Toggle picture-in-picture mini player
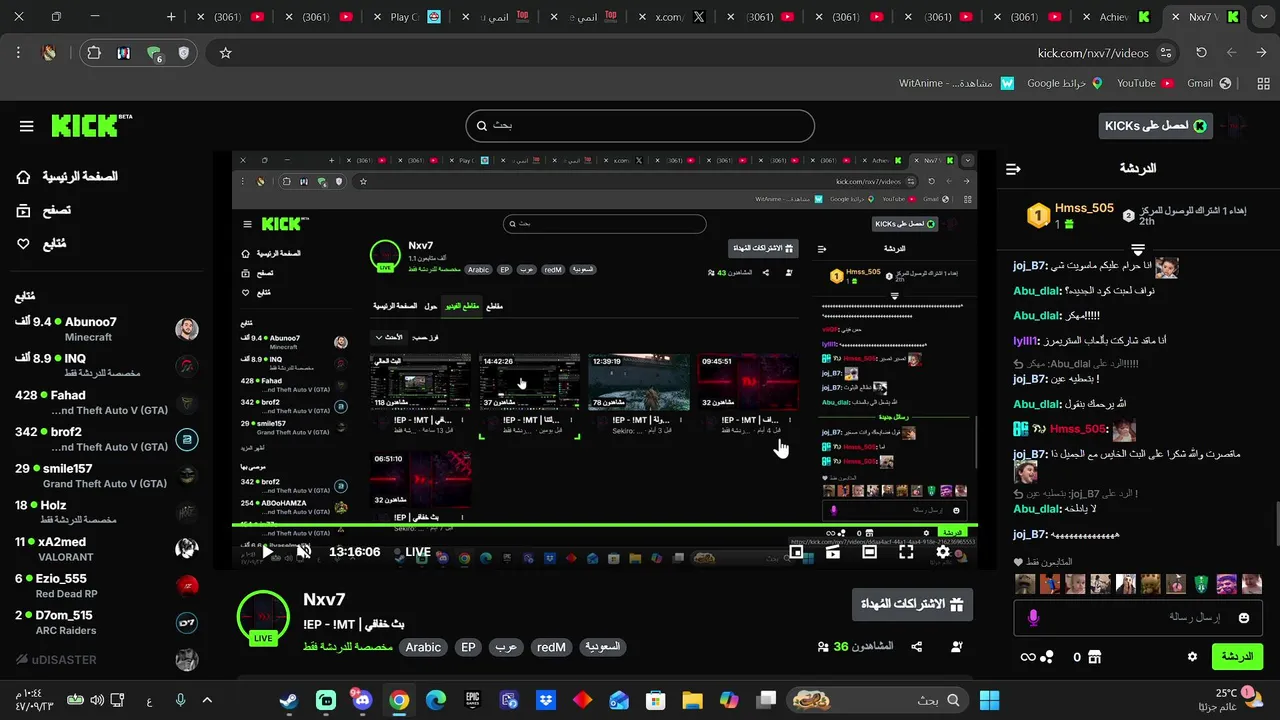This screenshot has width=1280, height=720. coord(797,551)
